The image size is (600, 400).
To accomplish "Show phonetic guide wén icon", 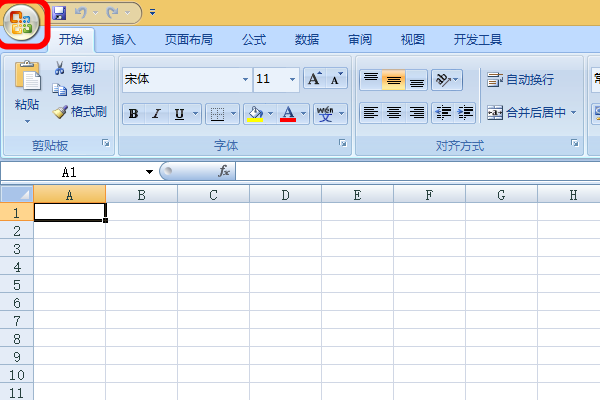I will (325, 114).
